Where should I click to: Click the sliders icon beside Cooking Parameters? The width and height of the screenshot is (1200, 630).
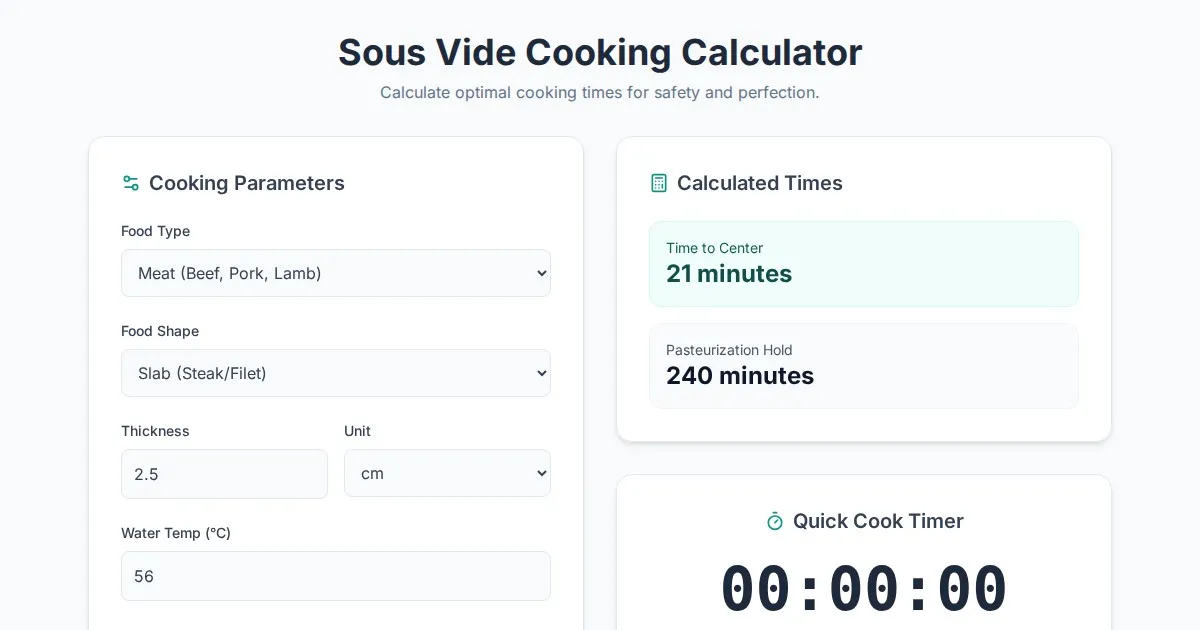pos(131,183)
